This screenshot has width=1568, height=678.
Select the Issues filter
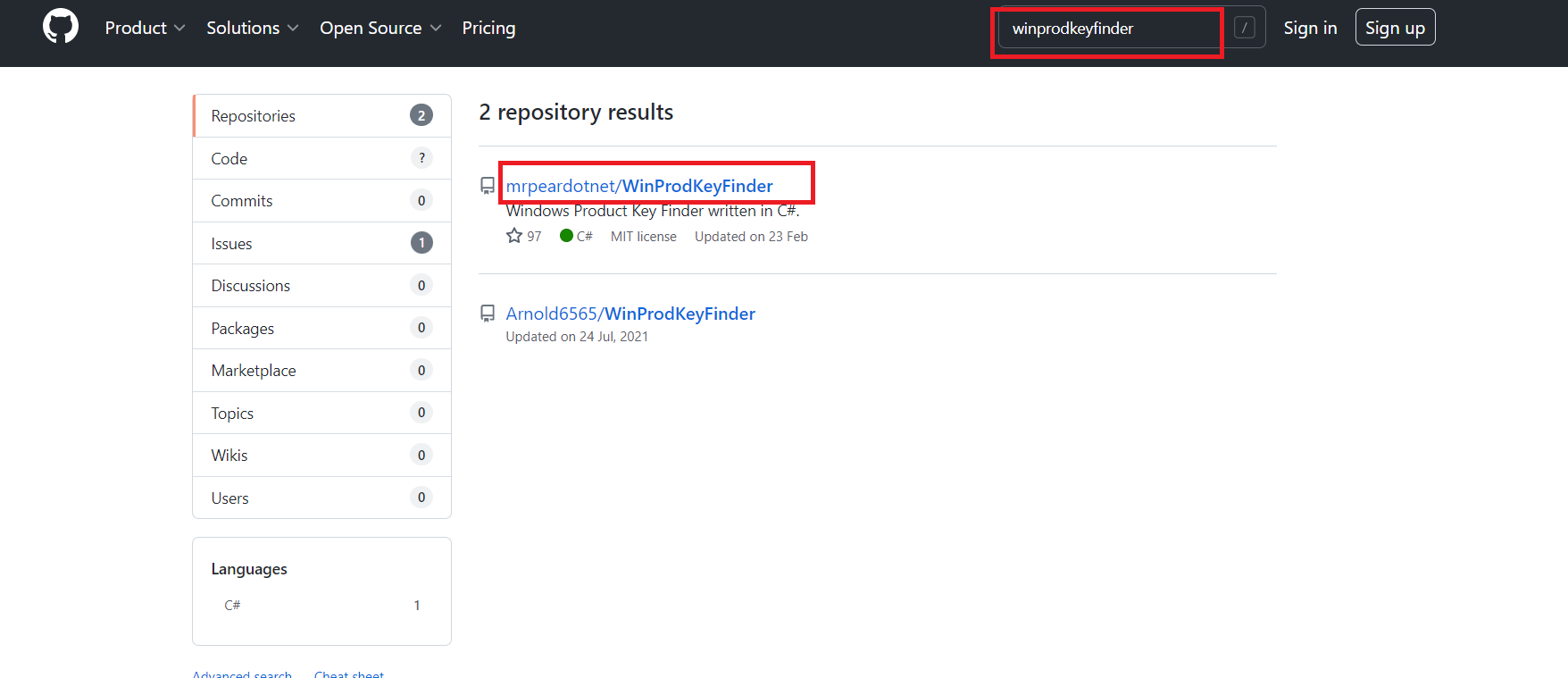tap(321, 243)
